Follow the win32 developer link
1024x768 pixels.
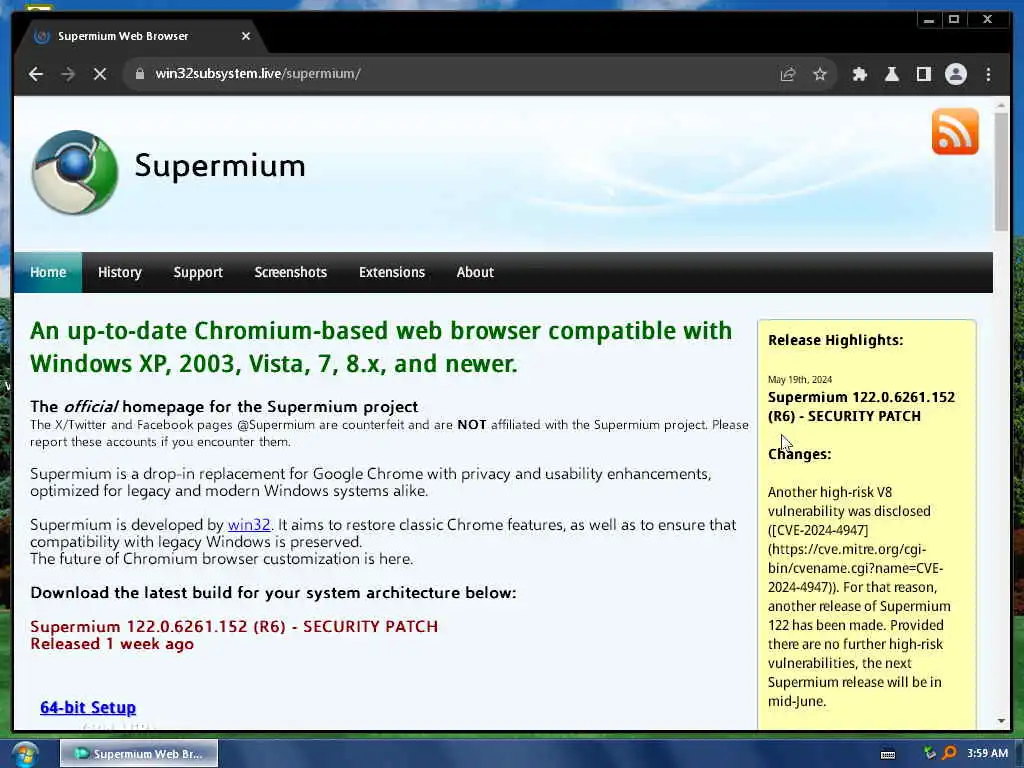point(249,524)
